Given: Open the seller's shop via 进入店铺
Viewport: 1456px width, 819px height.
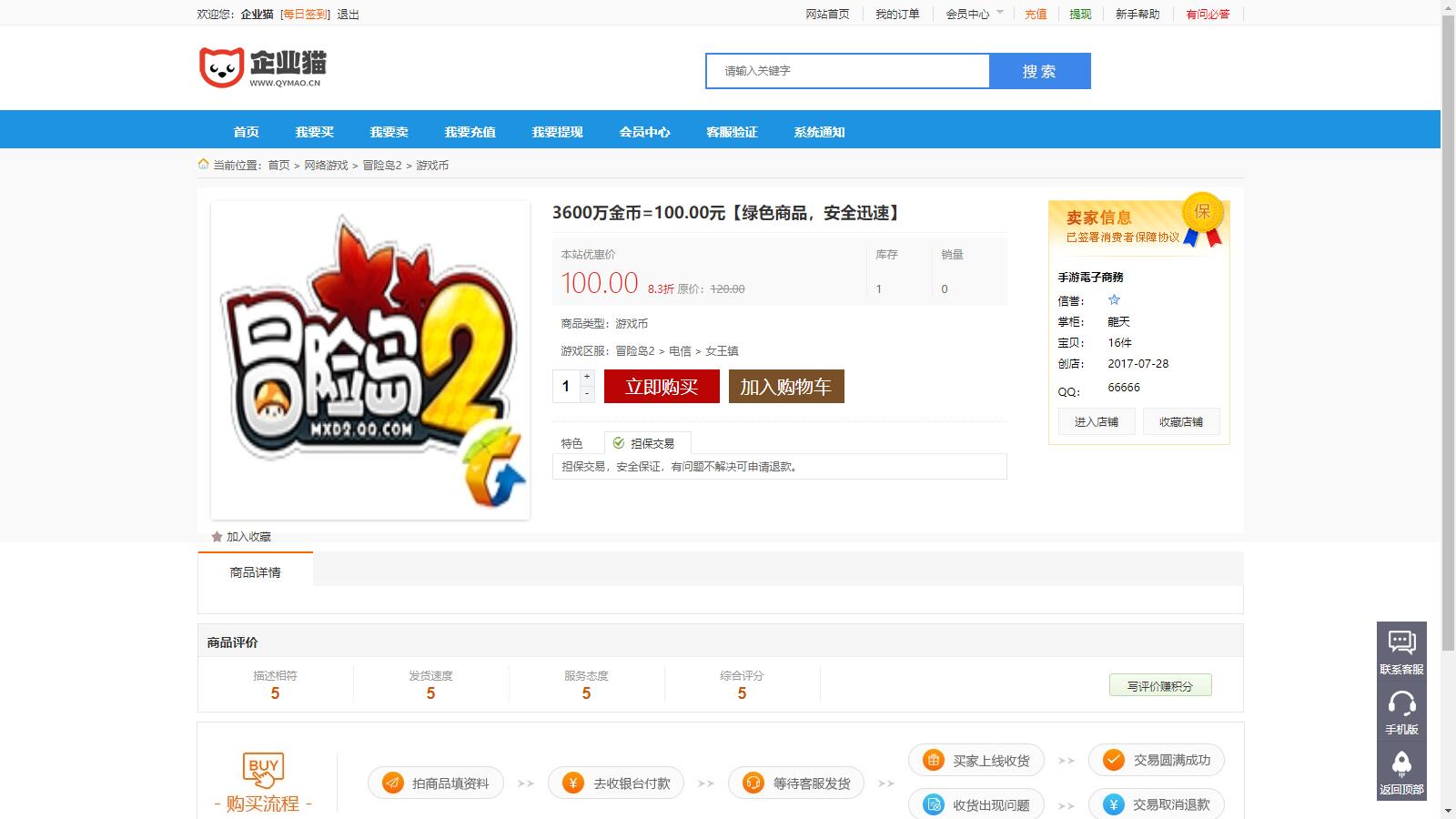Looking at the screenshot, I should point(1097,420).
